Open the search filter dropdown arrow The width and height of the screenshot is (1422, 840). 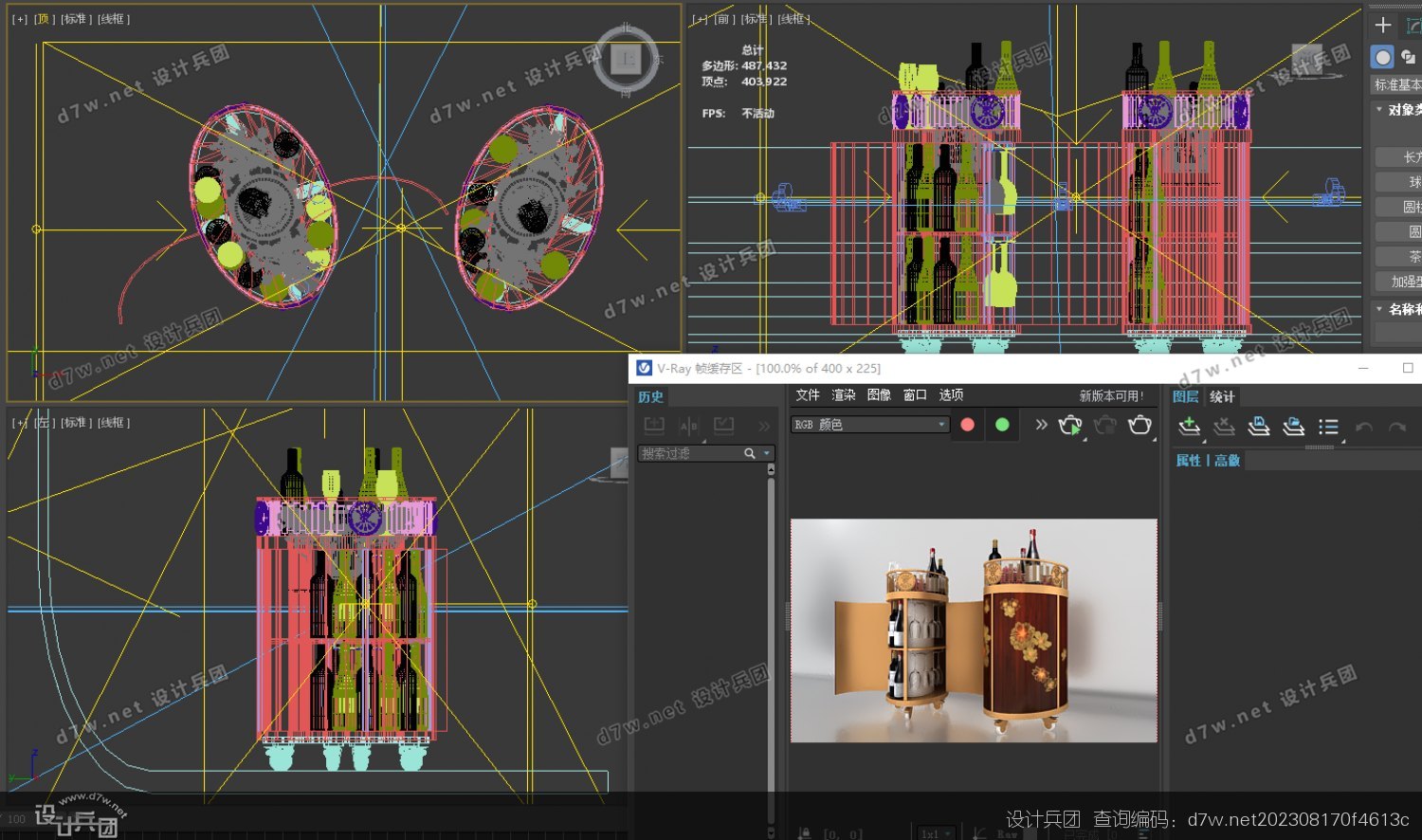click(767, 454)
